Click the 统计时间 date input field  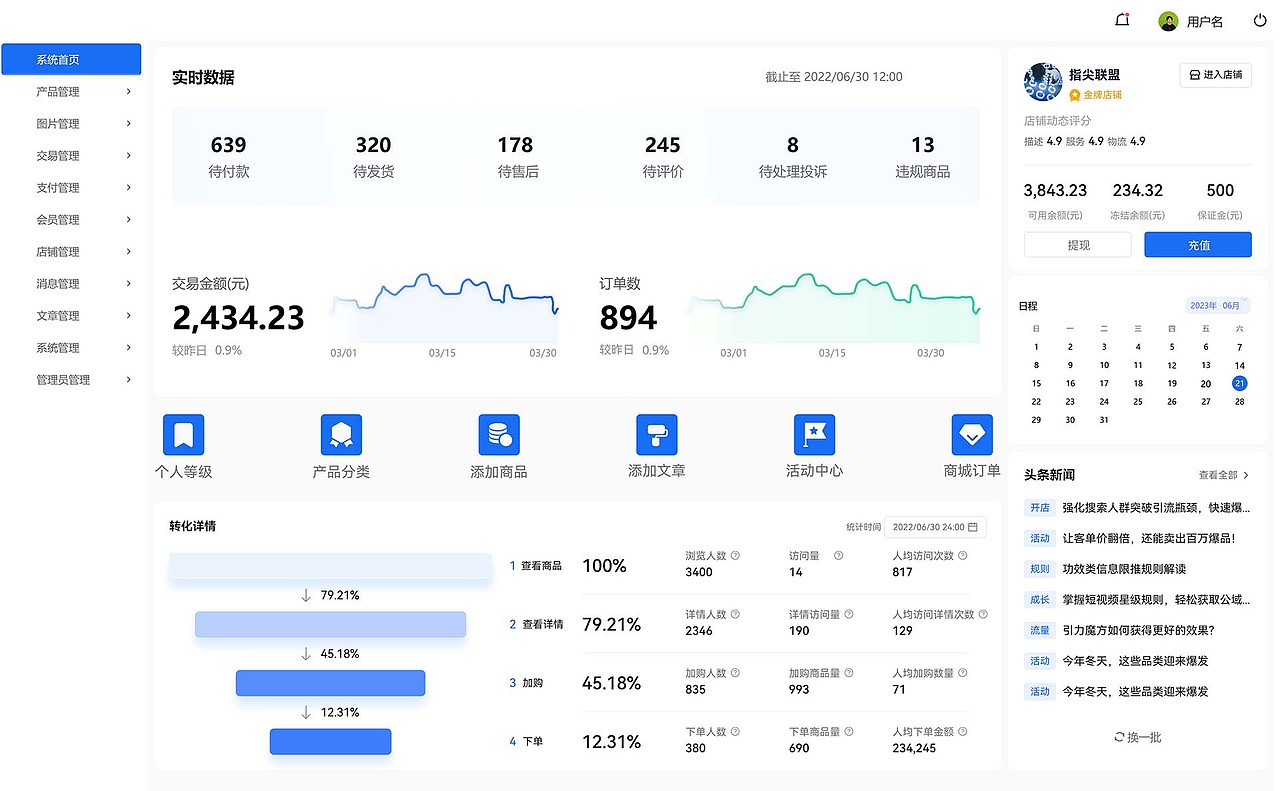[x=935, y=527]
